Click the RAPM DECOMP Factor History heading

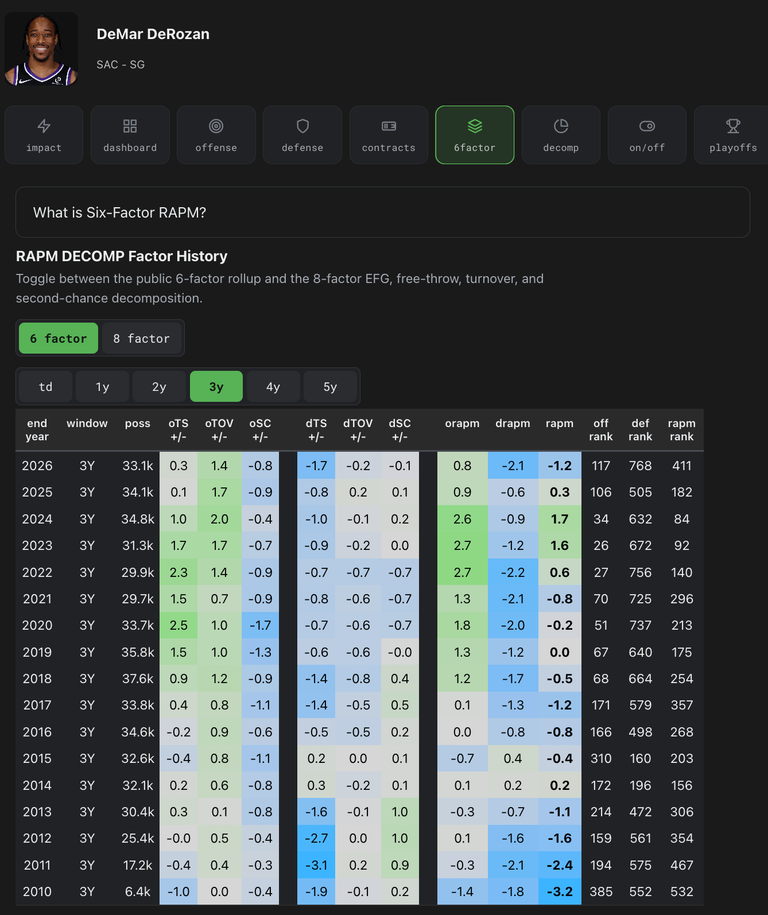pyautogui.click(x=121, y=256)
